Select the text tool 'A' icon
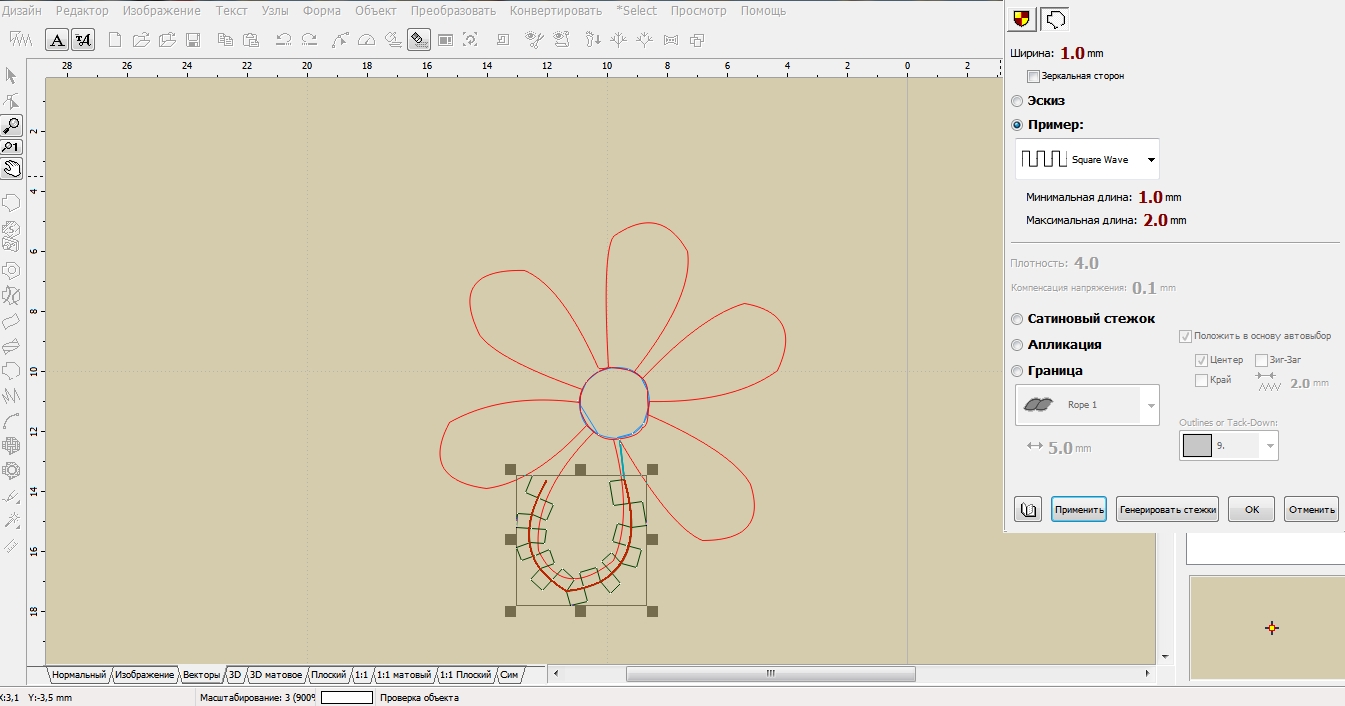Viewport: 1345px width, 706px height. point(58,40)
